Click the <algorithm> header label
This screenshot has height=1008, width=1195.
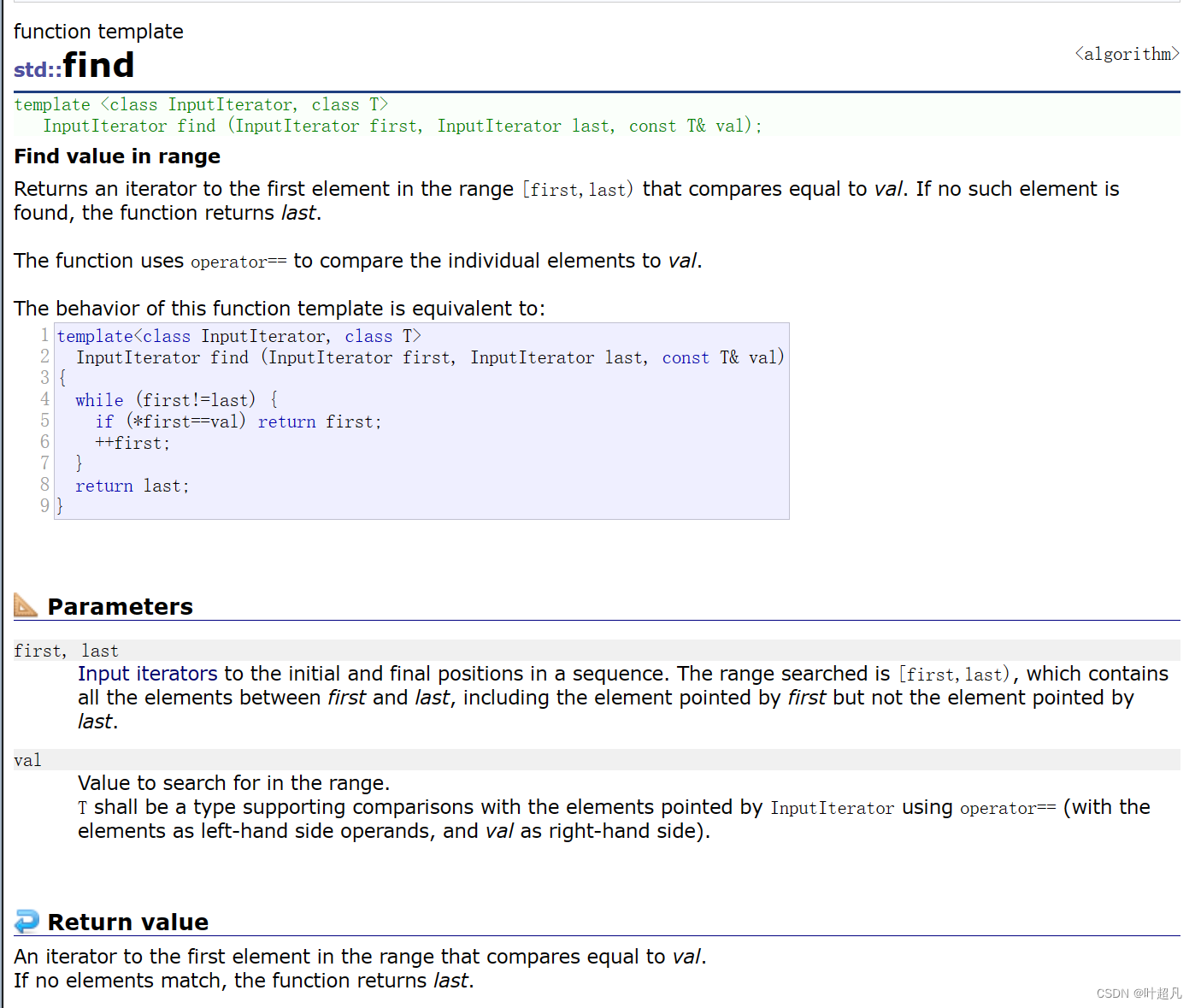click(x=1127, y=54)
